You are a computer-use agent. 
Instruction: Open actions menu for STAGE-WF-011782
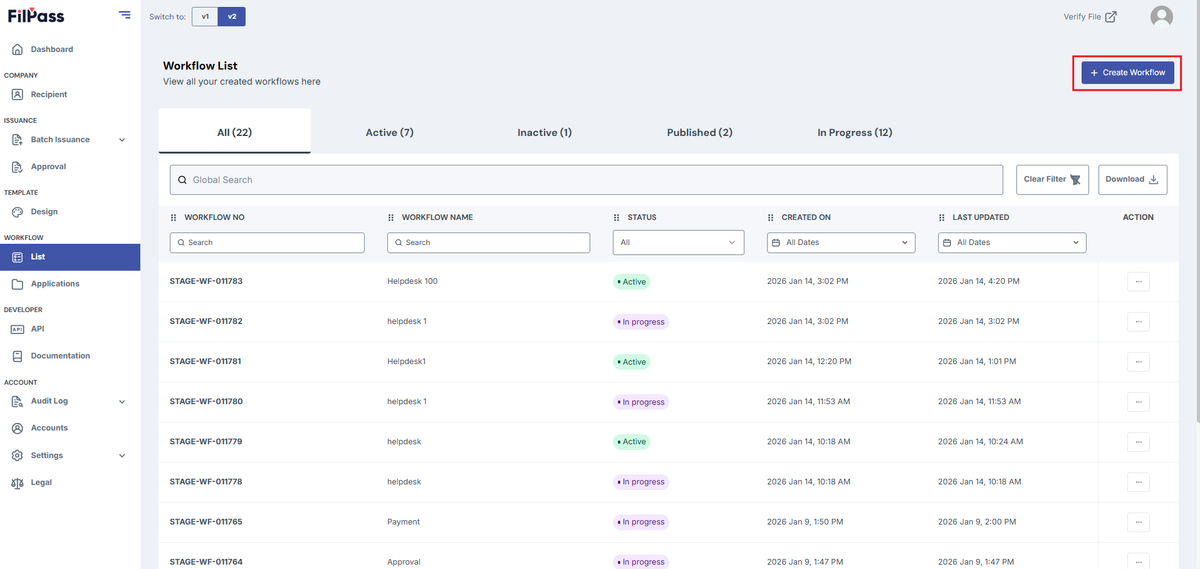point(1138,322)
